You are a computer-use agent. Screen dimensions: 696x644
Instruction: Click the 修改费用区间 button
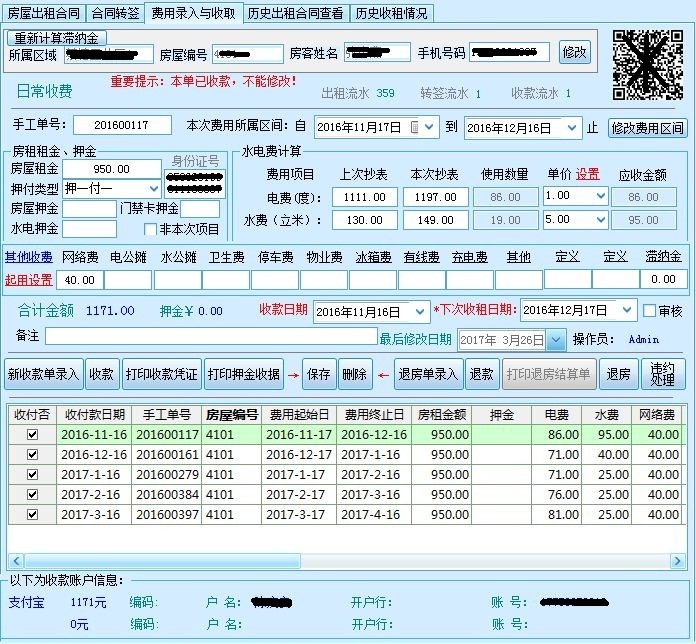click(647, 128)
